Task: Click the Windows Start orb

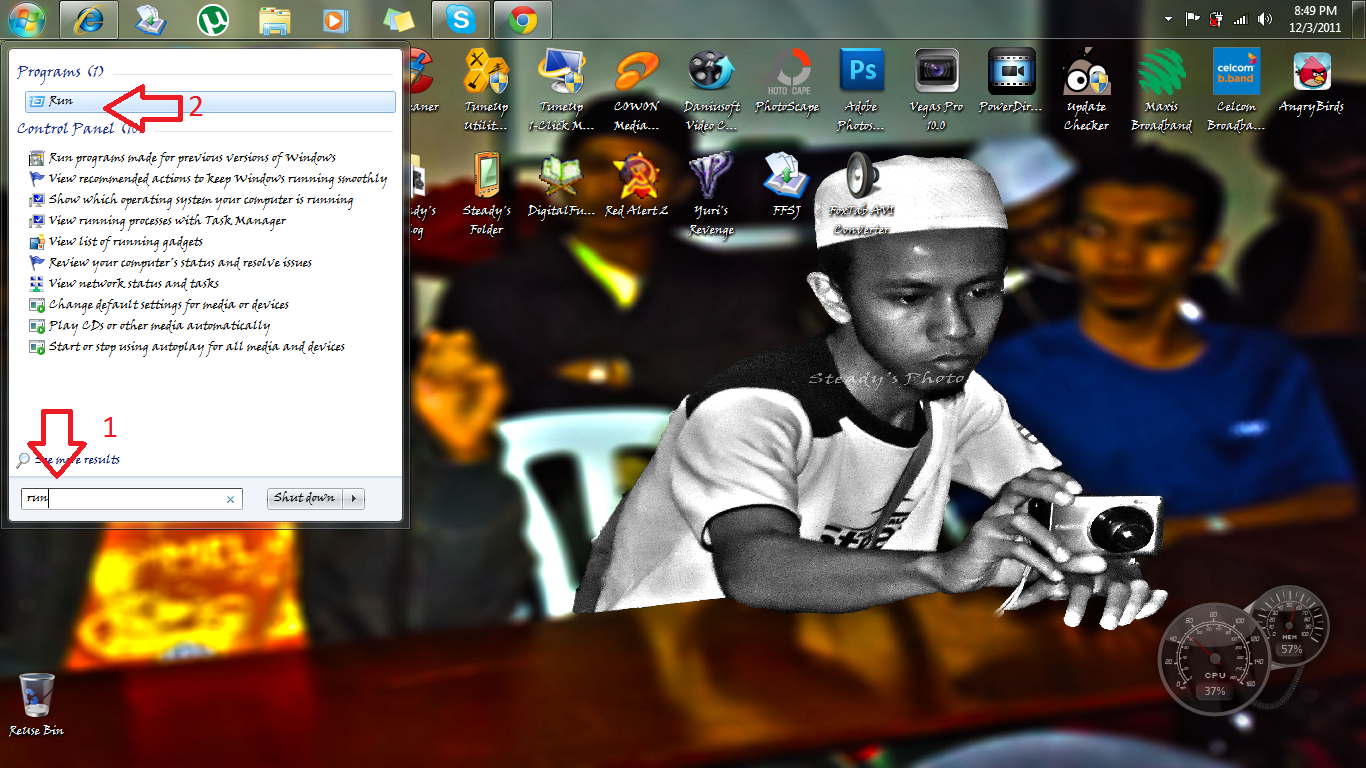Action: click(x=27, y=18)
